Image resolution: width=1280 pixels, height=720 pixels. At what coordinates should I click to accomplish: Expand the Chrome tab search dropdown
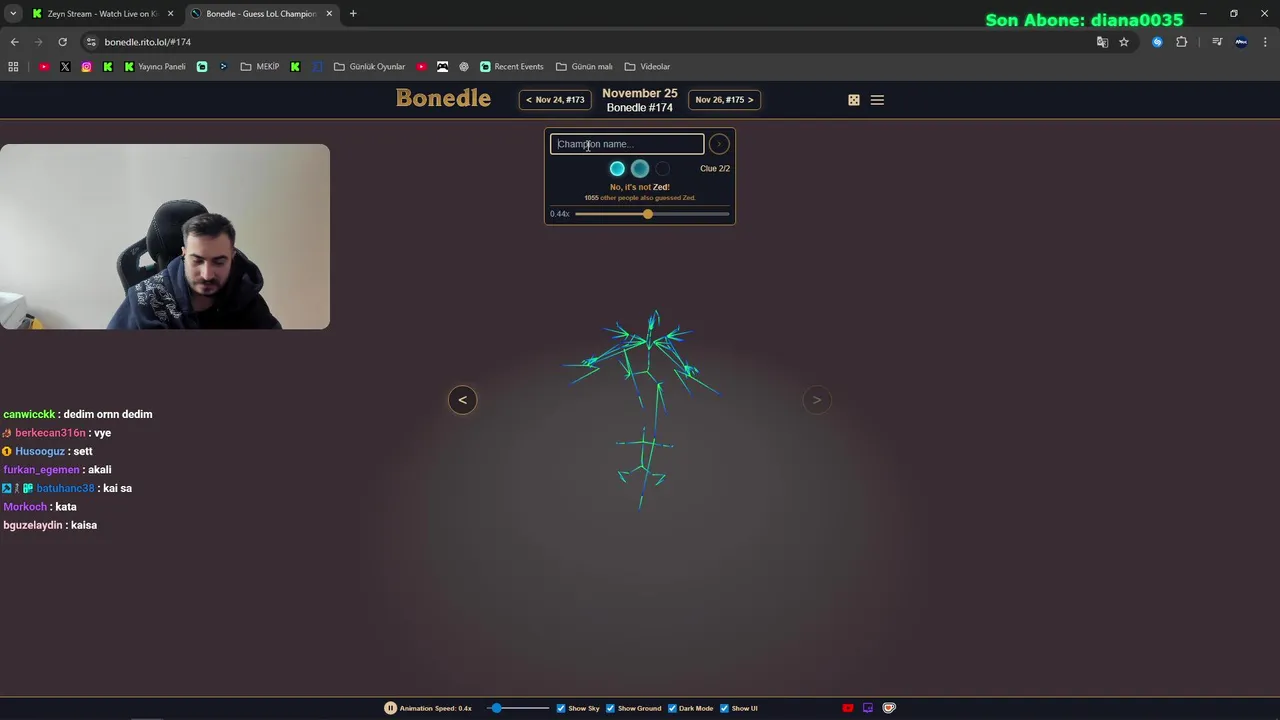pos(12,14)
